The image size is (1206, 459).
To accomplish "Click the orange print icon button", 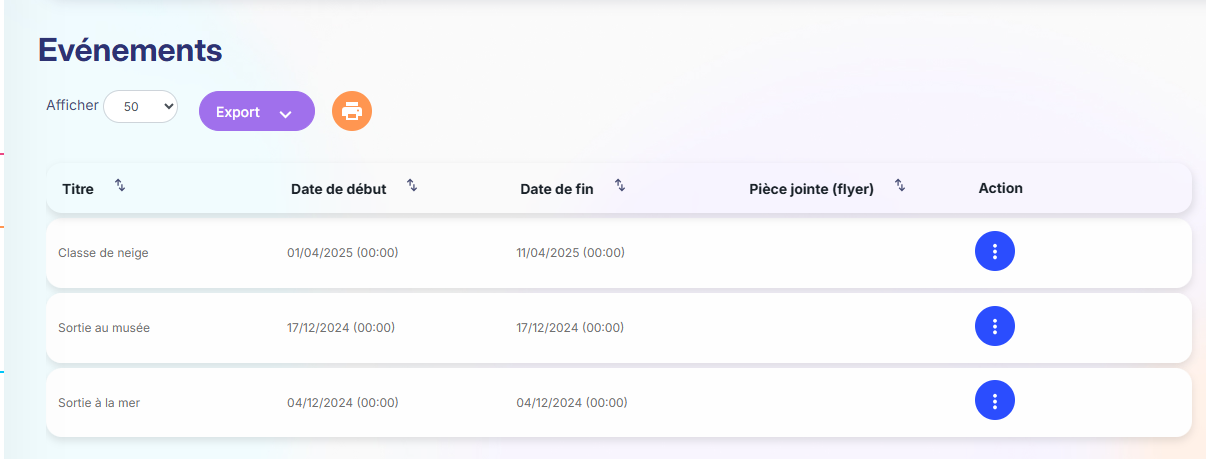I will tap(352, 111).
